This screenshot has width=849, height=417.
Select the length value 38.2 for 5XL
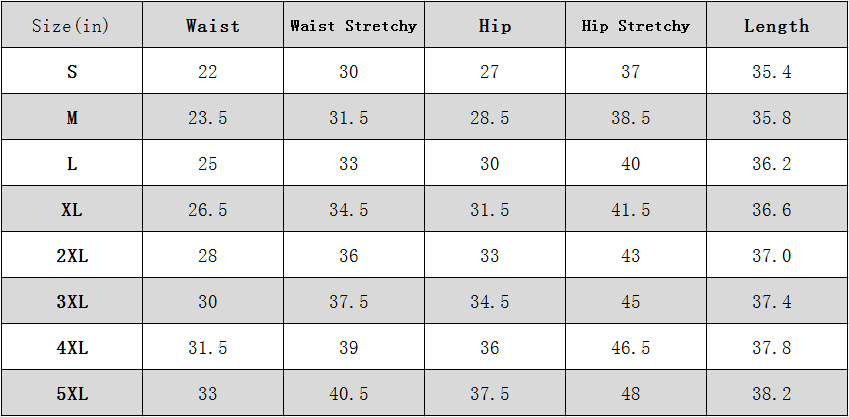click(x=772, y=394)
